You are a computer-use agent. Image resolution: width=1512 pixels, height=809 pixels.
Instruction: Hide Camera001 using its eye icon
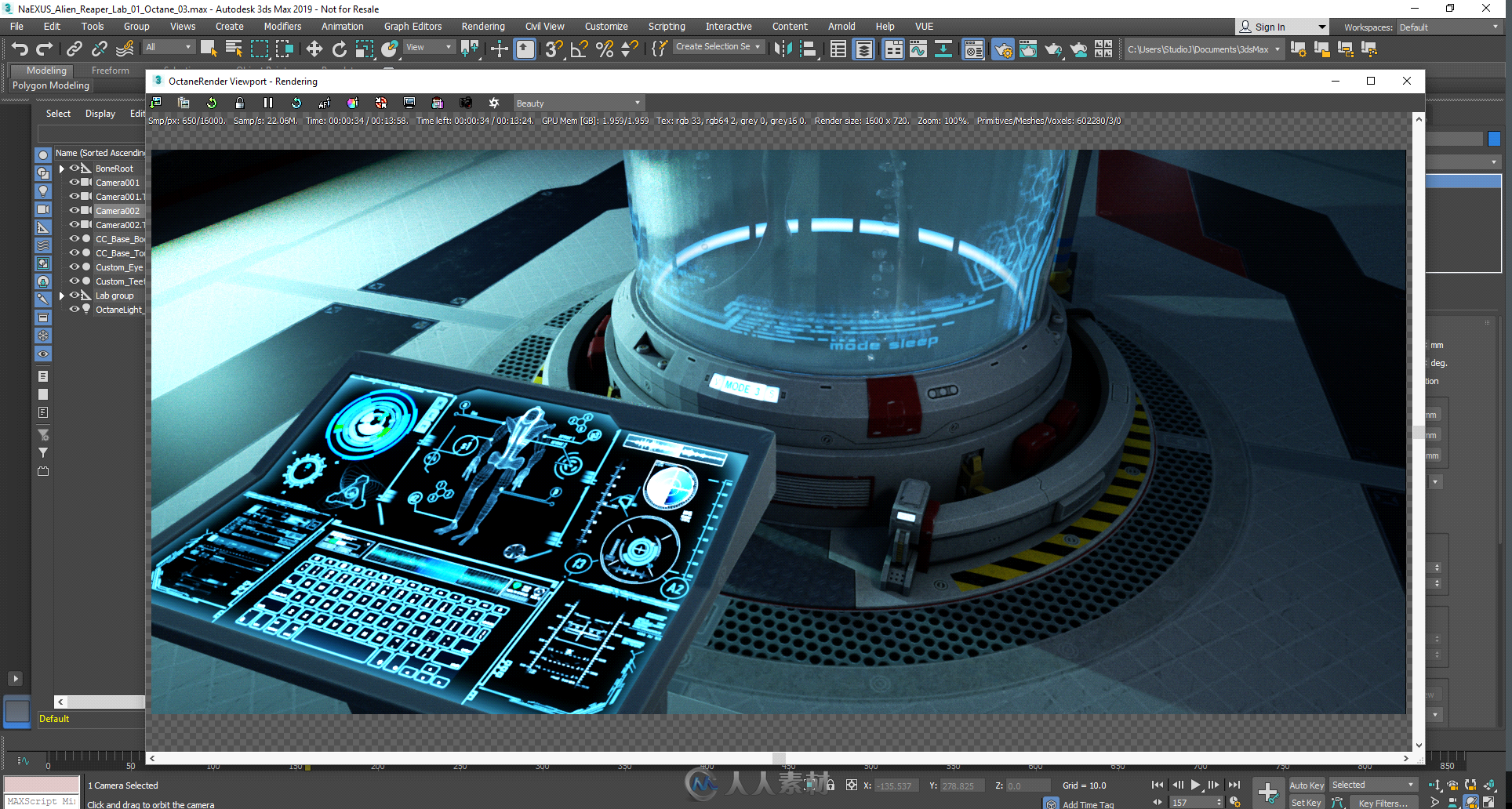click(75, 183)
